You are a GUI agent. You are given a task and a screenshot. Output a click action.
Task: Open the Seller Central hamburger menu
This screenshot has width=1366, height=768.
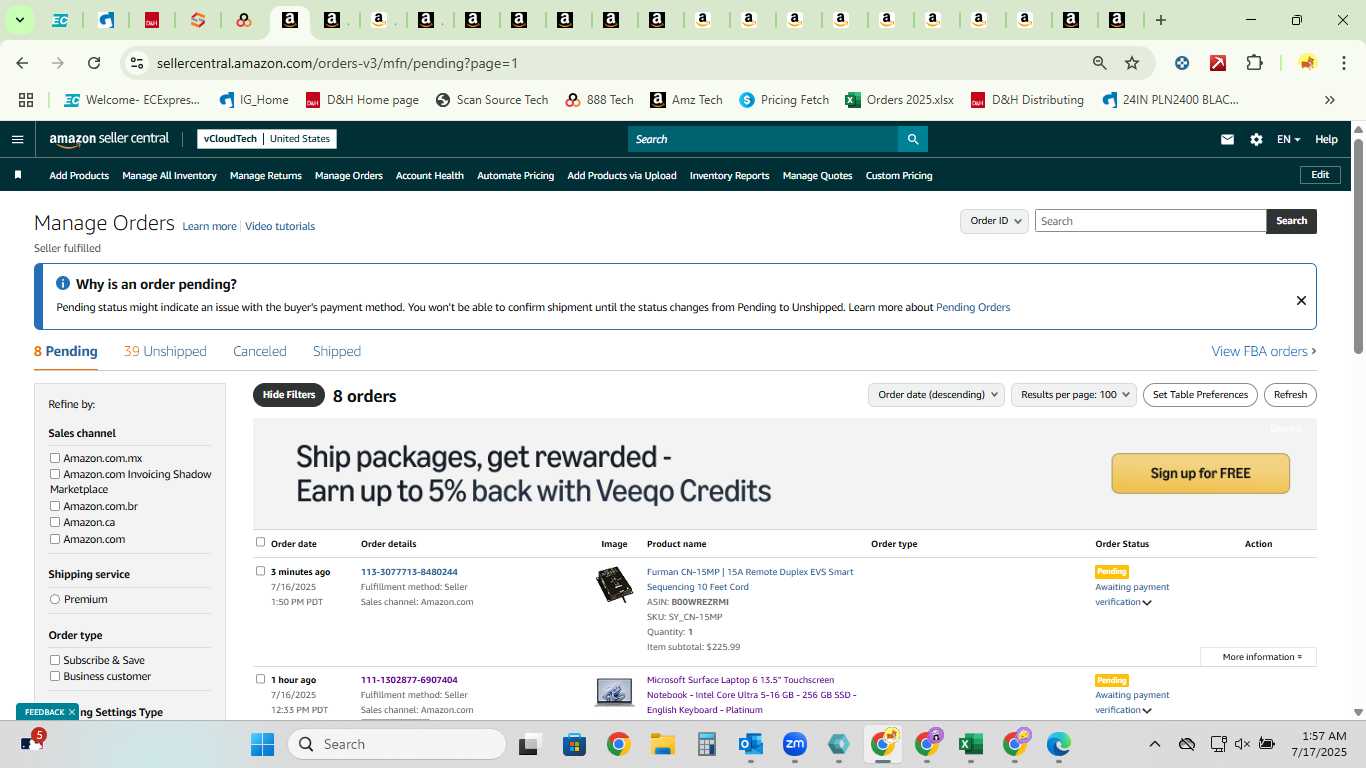17,139
